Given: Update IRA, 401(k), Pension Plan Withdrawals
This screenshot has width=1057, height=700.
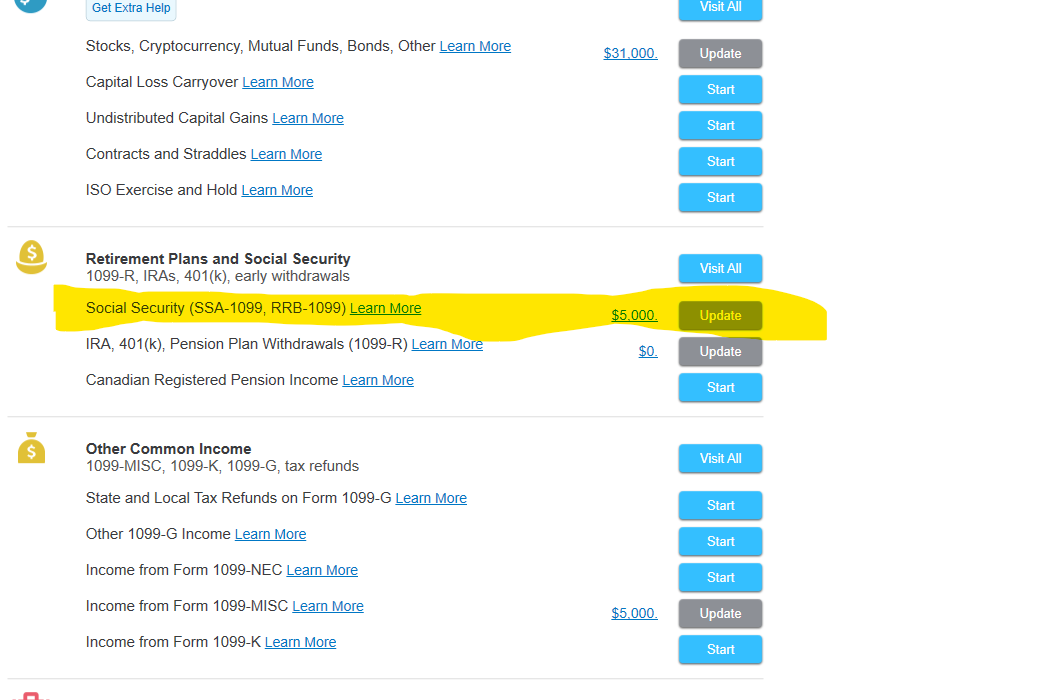Looking at the screenshot, I should (720, 351).
